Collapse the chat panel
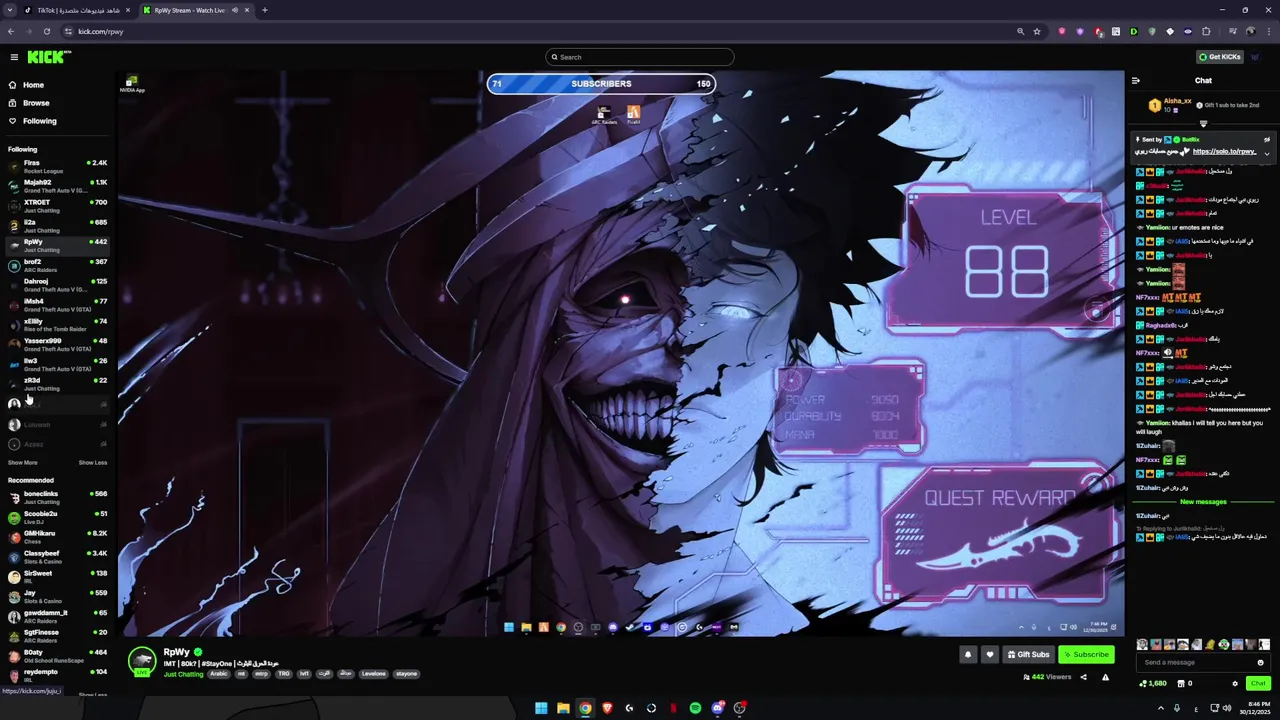 1135,81
